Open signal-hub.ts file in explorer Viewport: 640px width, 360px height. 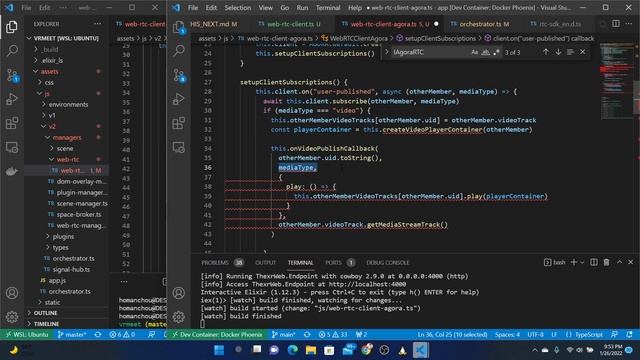[x=71, y=269]
